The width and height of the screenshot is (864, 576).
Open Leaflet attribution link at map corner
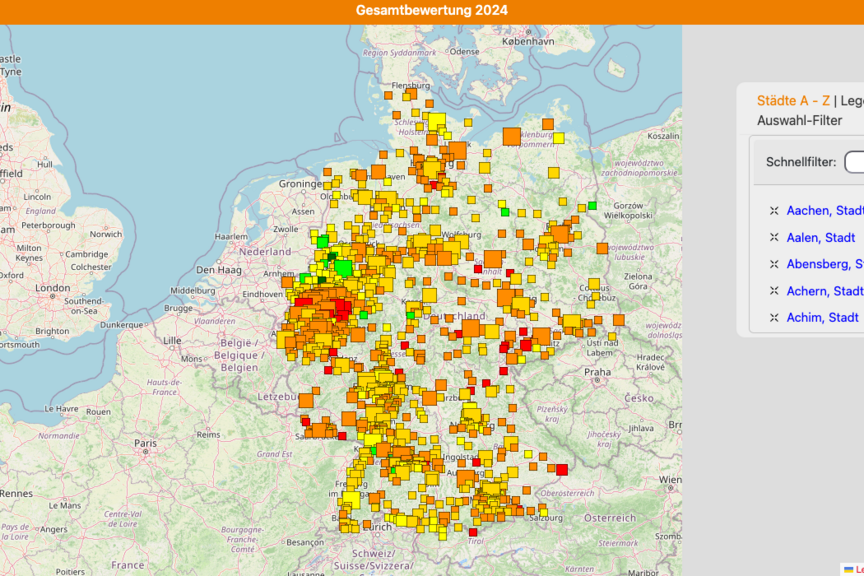(858, 569)
